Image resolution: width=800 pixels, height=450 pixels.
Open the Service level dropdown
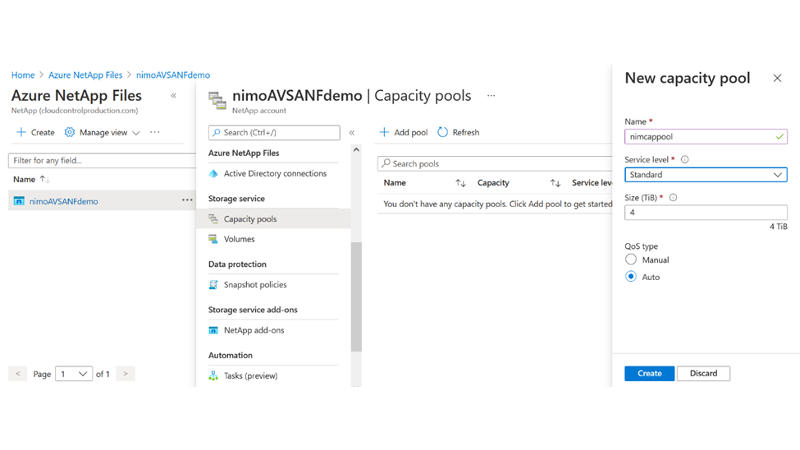706,175
